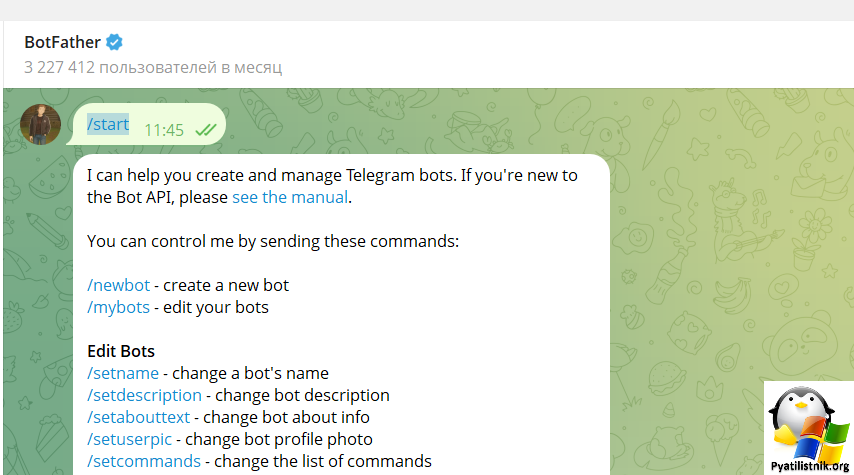This screenshot has height=475, width=854.
Task: Click the monthly users count subtitle
Action: click(x=153, y=68)
